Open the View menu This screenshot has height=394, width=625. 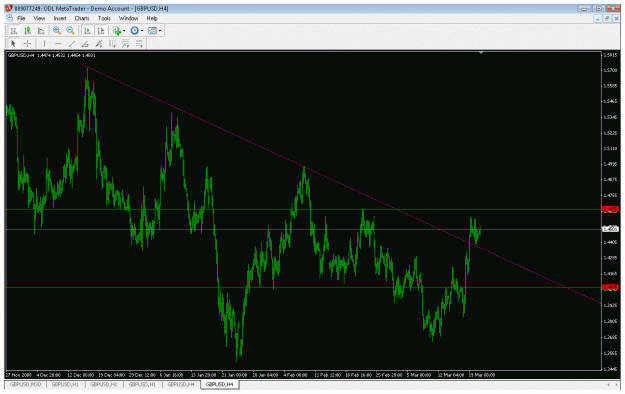39,18
